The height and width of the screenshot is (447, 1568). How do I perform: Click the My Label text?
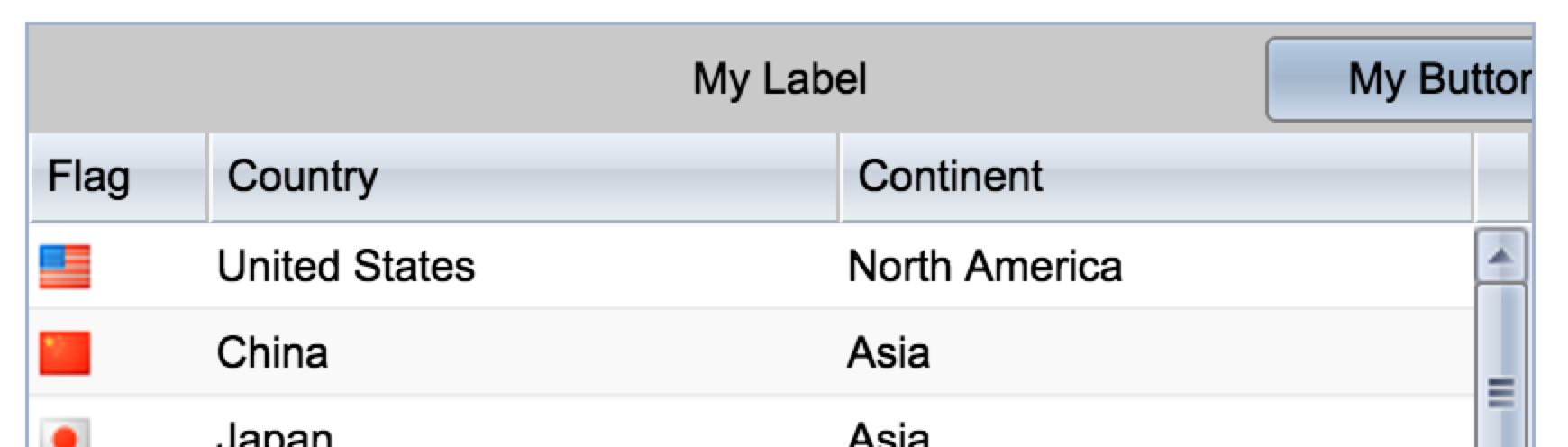coord(779,79)
